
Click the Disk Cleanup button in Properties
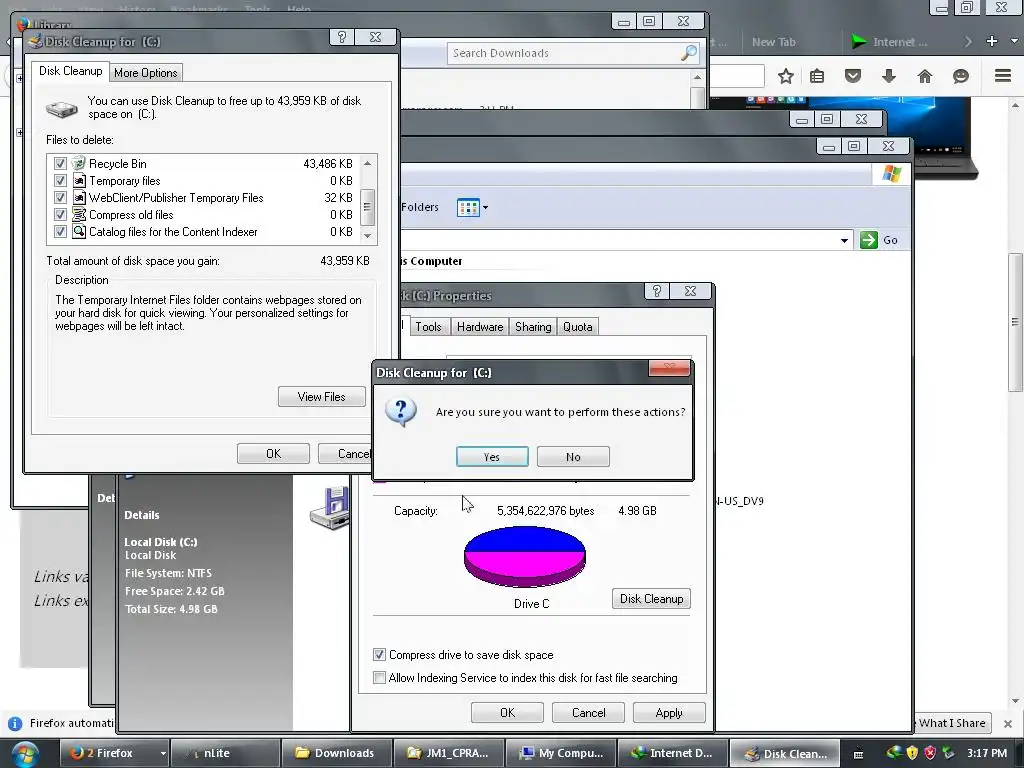(x=651, y=599)
